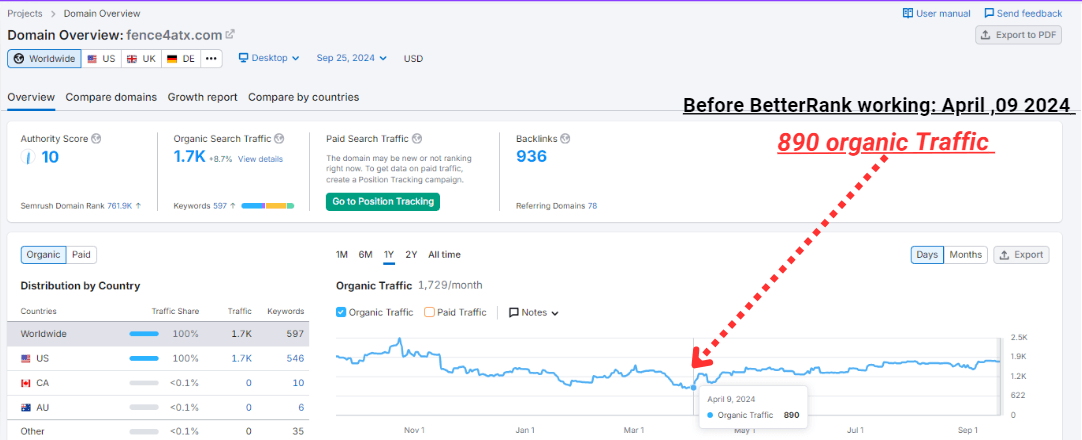Open external link icon beside fence4atx.com
This screenshot has width=1082, height=440.
click(231, 34)
